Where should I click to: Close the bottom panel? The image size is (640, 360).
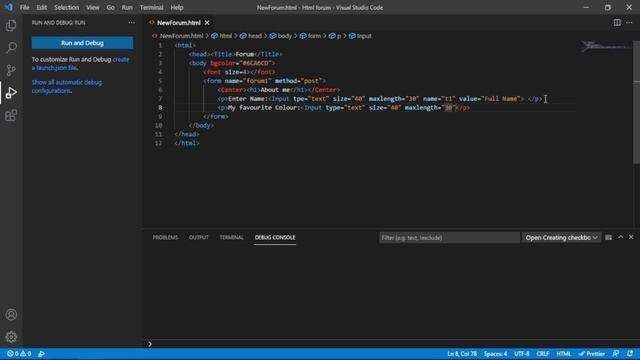coord(631,237)
